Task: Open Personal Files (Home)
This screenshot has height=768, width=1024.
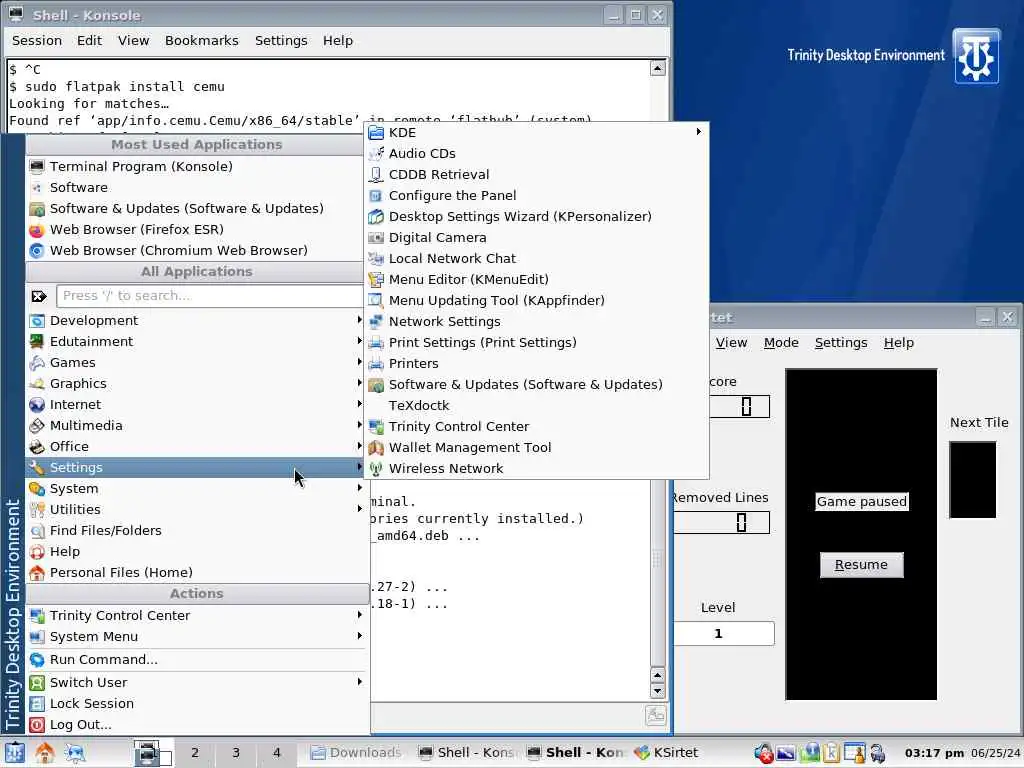Action: click(196, 572)
